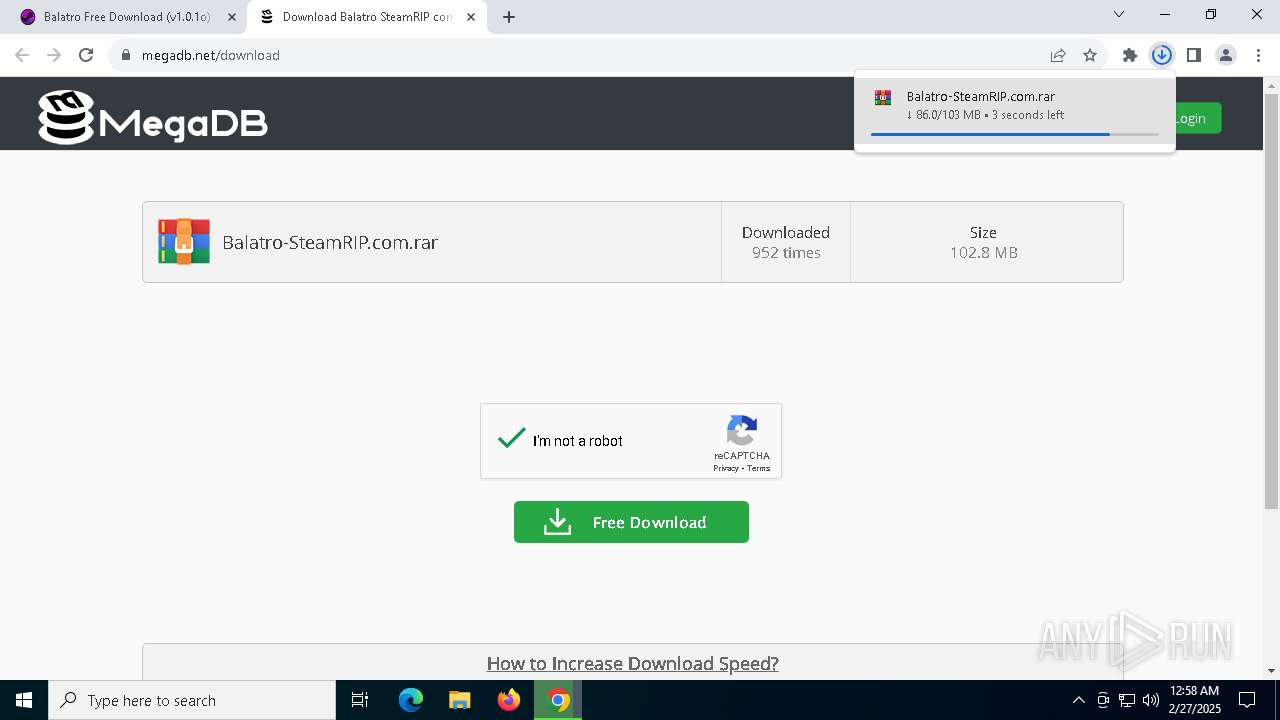Expand the Chrome tab search dropdown
The height and width of the screenshot is (720, 1280).
(1119, 15)
